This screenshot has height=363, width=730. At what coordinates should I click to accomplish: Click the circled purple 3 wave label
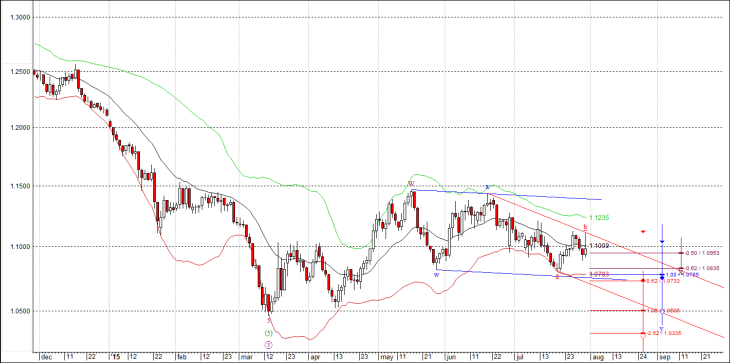point(268,345)
